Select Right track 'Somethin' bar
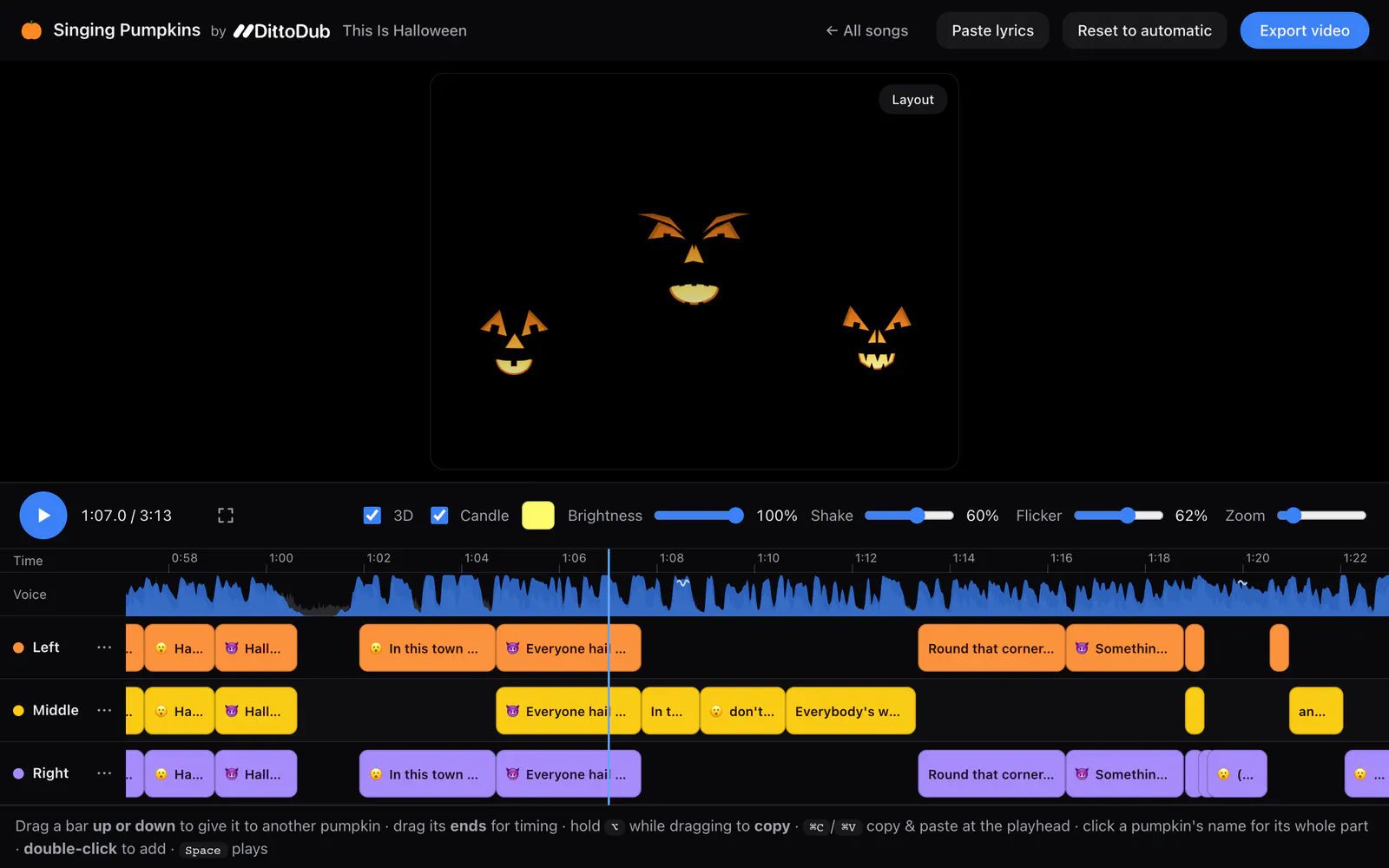The height and width of the screenshot is (868, 1389). 1125,773
